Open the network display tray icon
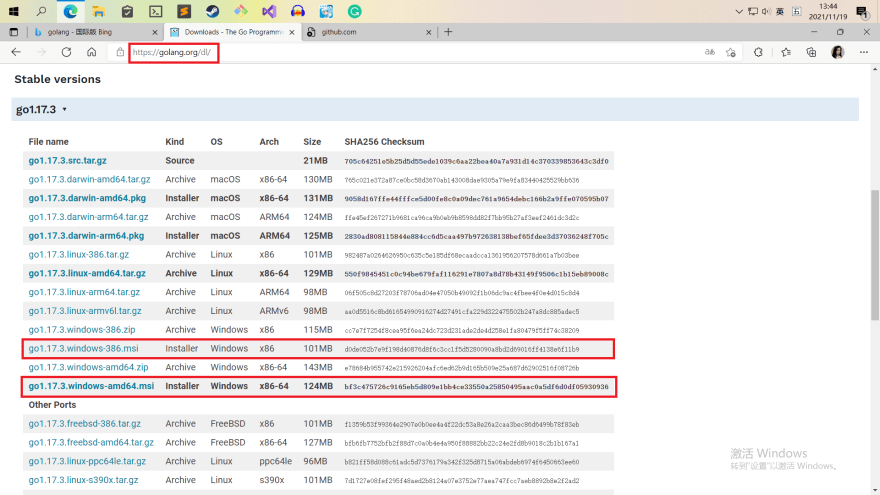 click(x=753, y=11)
